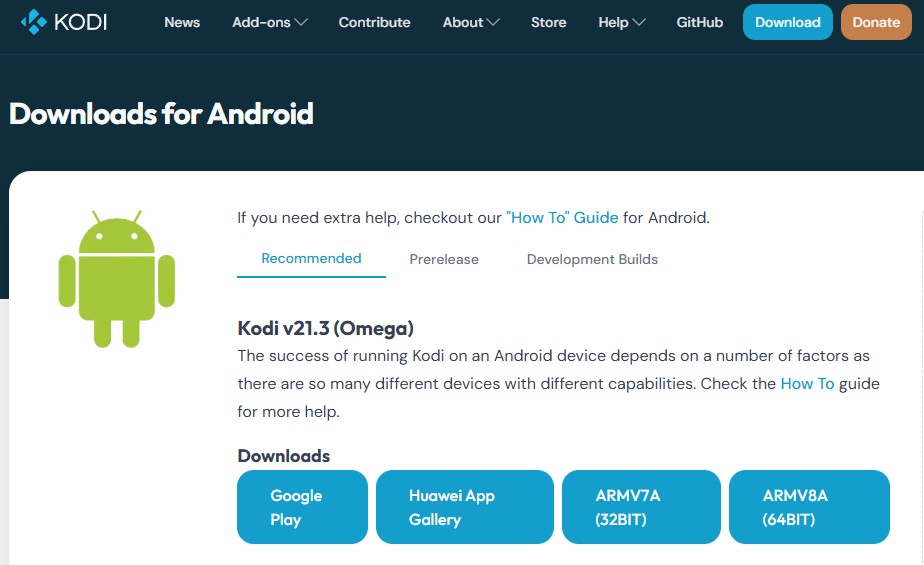The width and height of the screenshot is (924, 565).
Task: Click the Downloads for Android heading
Action: click(161, 114)
